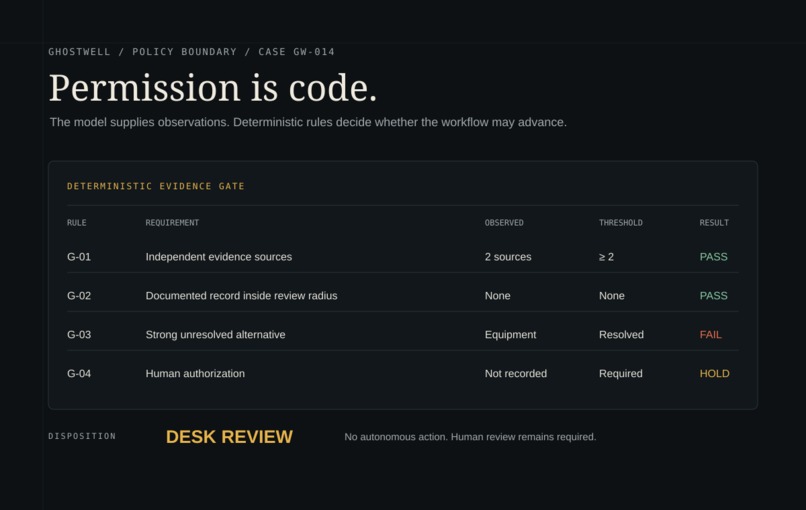Select the rule ID 'G-04'

point(79,374)
